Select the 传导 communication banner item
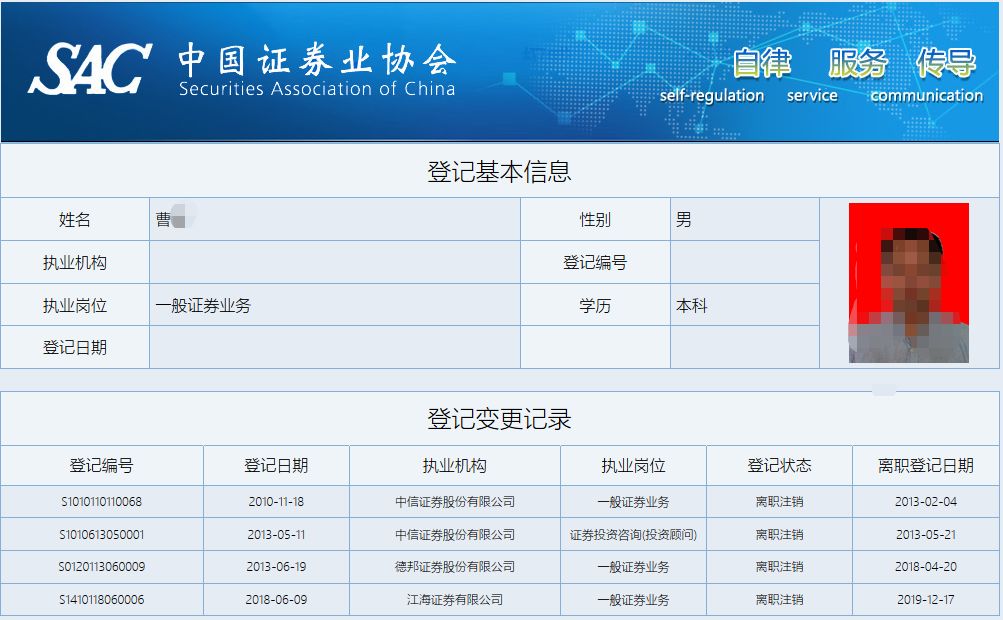This screenshot has width=1003, height=620. point(945,64)
